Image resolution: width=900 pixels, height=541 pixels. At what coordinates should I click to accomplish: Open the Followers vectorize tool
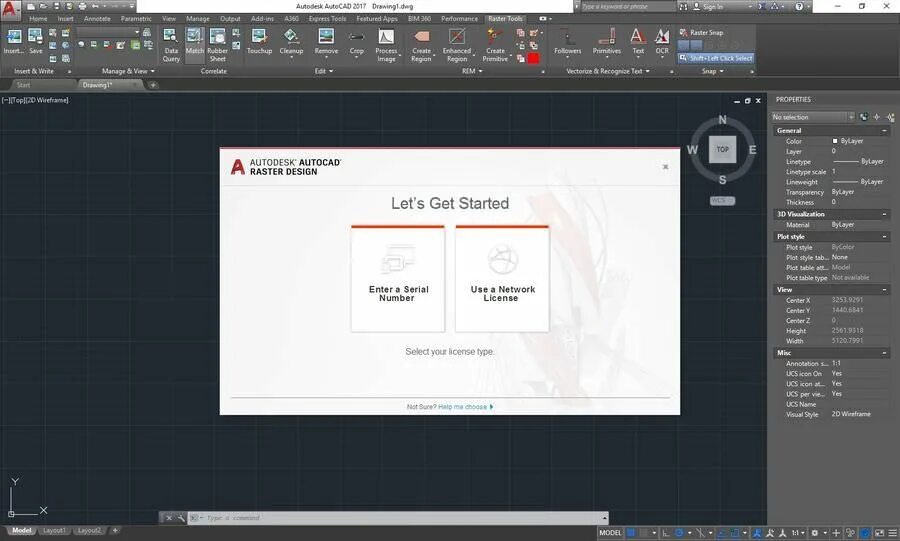[x=567, y=42]
